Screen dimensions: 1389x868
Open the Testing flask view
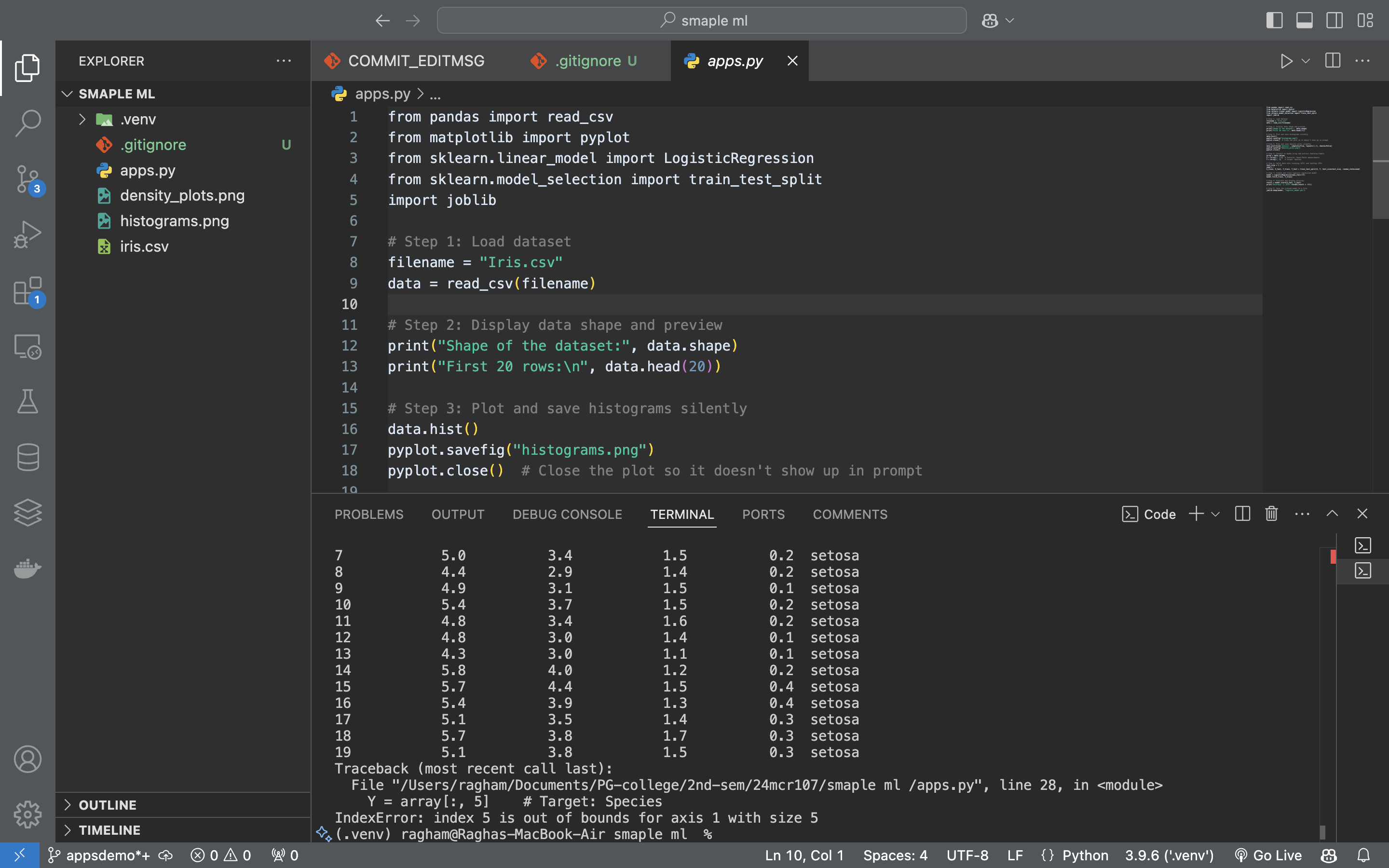[27, 401]
